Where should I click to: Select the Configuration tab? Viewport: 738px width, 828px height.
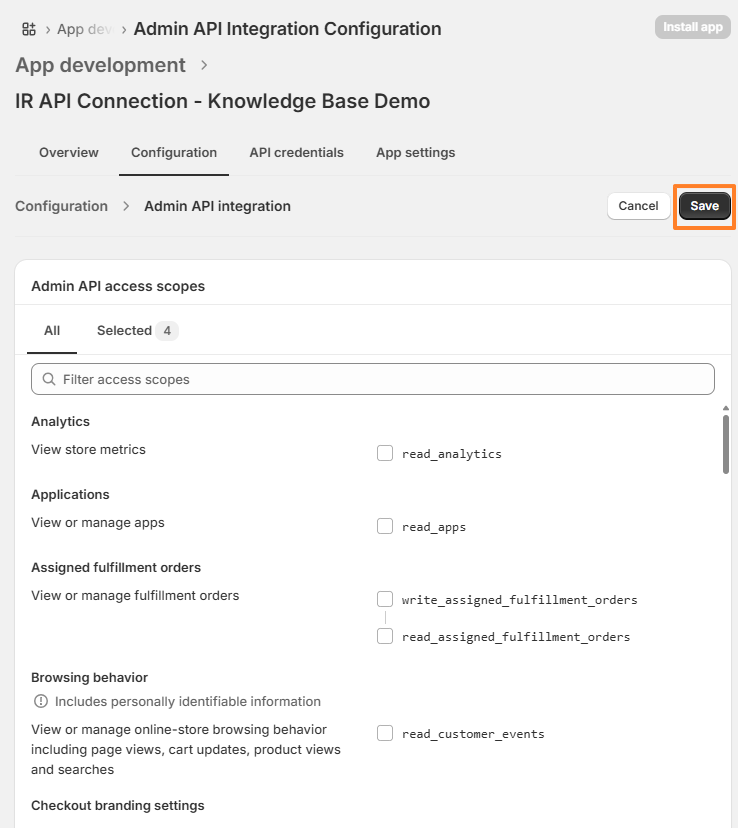point(174,153)
